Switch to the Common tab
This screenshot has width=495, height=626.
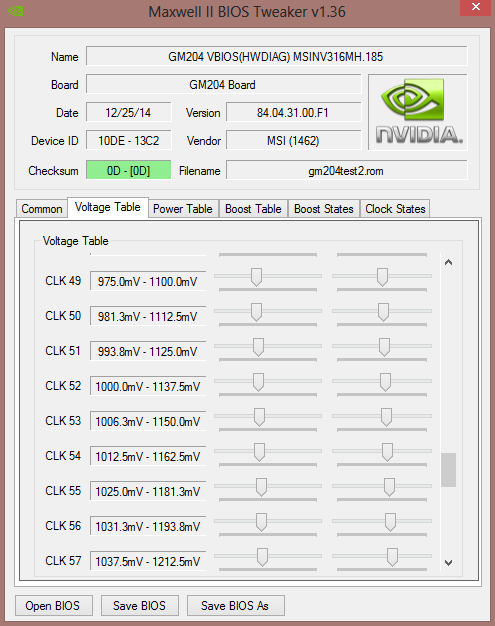(x=42, y=209)
